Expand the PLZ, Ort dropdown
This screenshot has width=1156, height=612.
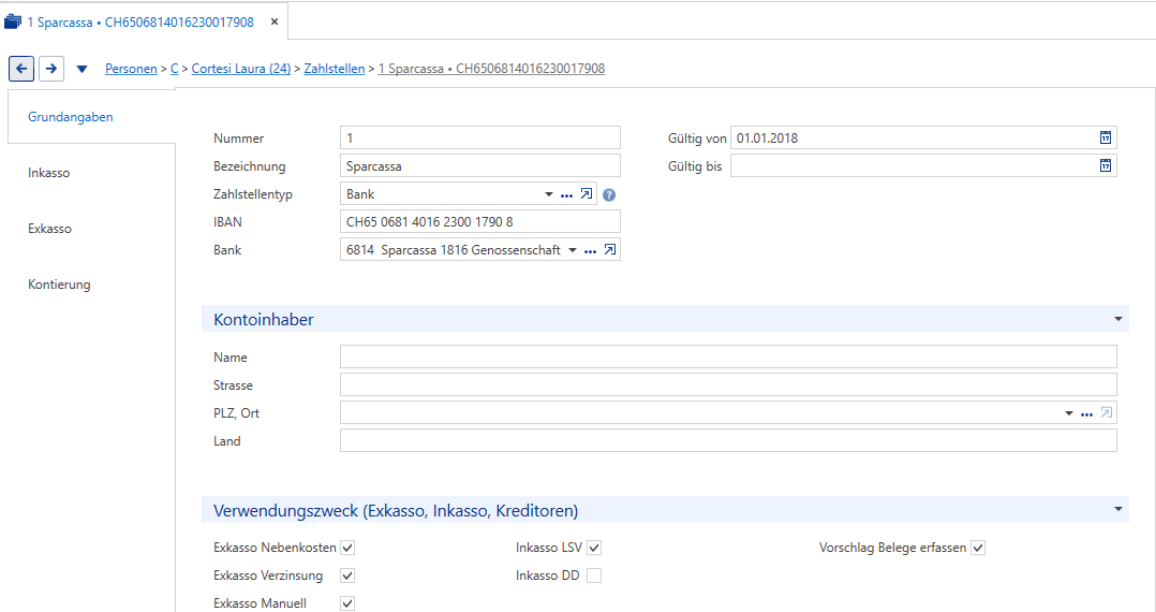pos(1068,414)
